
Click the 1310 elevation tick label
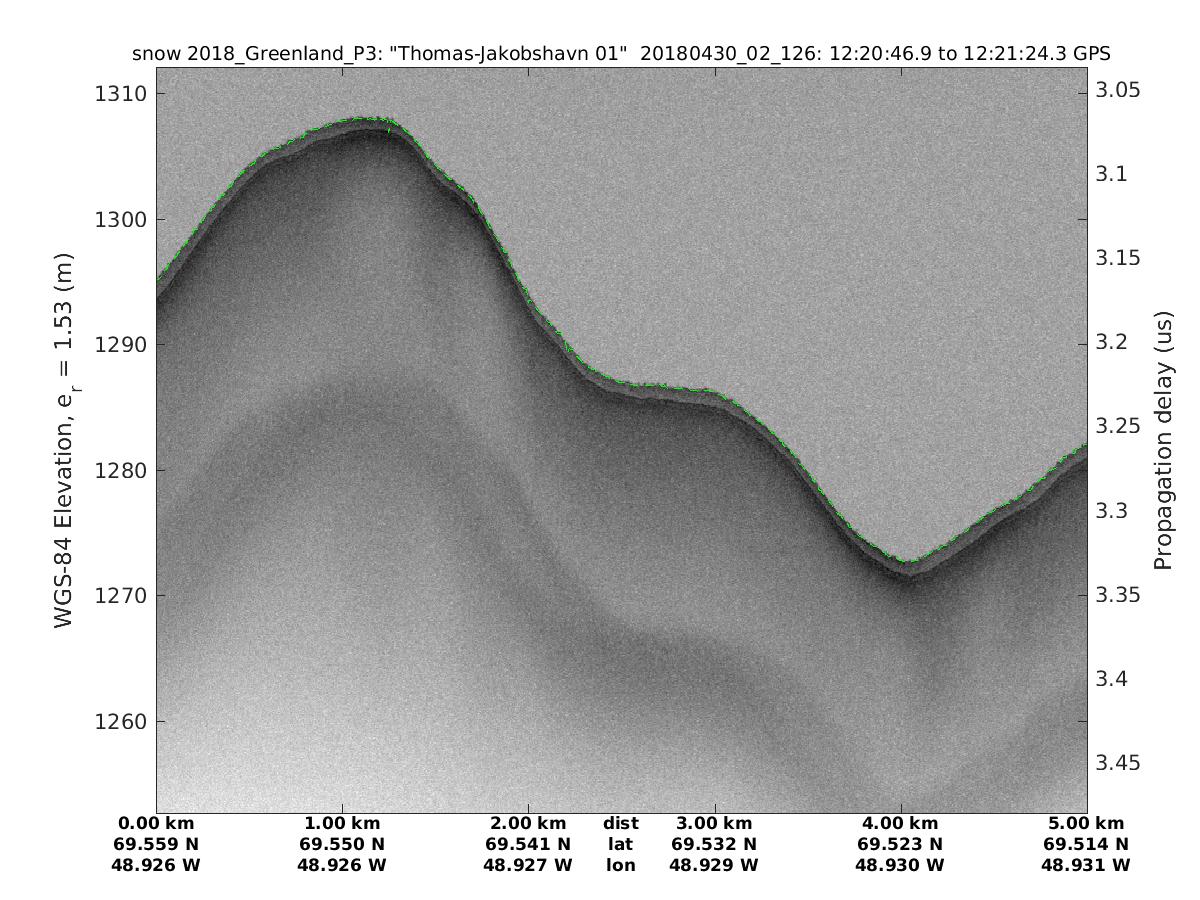pos(120,94)
